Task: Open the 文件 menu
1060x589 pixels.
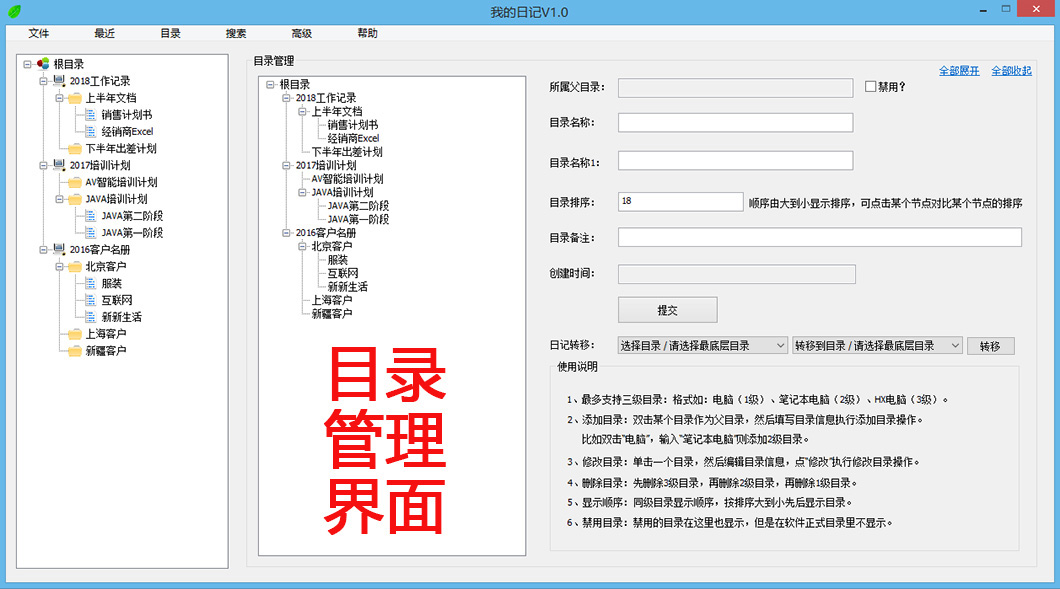Action: pos(39,33)
